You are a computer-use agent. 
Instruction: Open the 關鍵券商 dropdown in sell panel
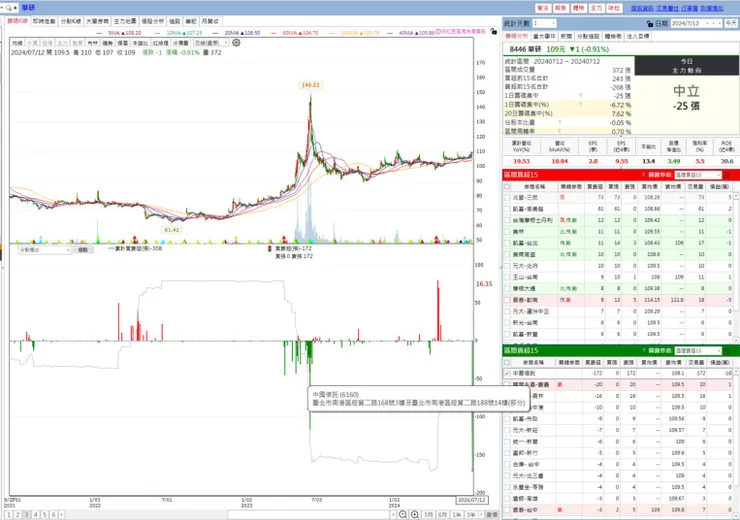tap(698, 351)
